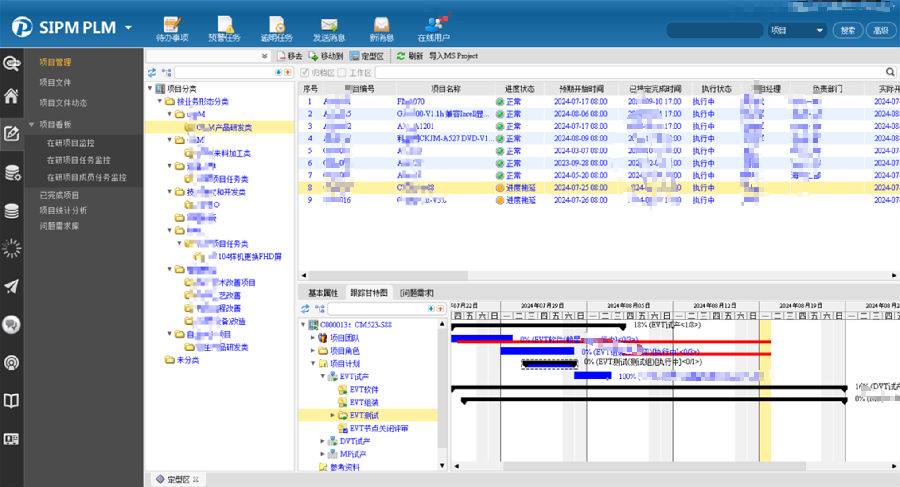The image size is (900, 487).
Task: Expand the 项目团队 tree node
Action: click(x=311, y=338)
